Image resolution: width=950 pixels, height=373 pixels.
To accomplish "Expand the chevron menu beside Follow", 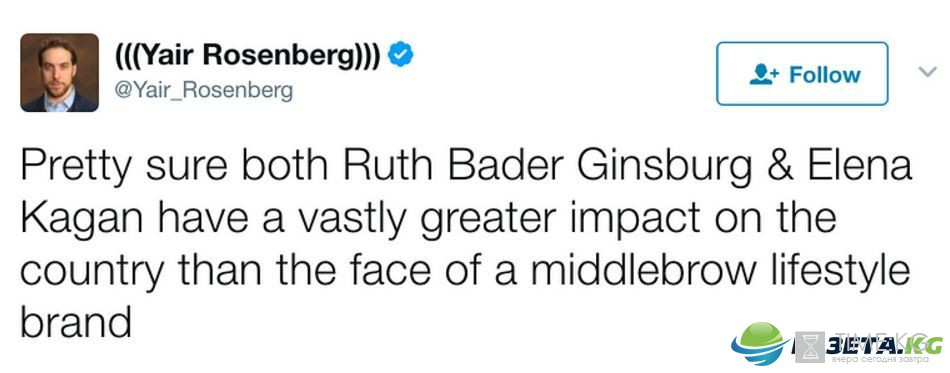I will 927,72.
